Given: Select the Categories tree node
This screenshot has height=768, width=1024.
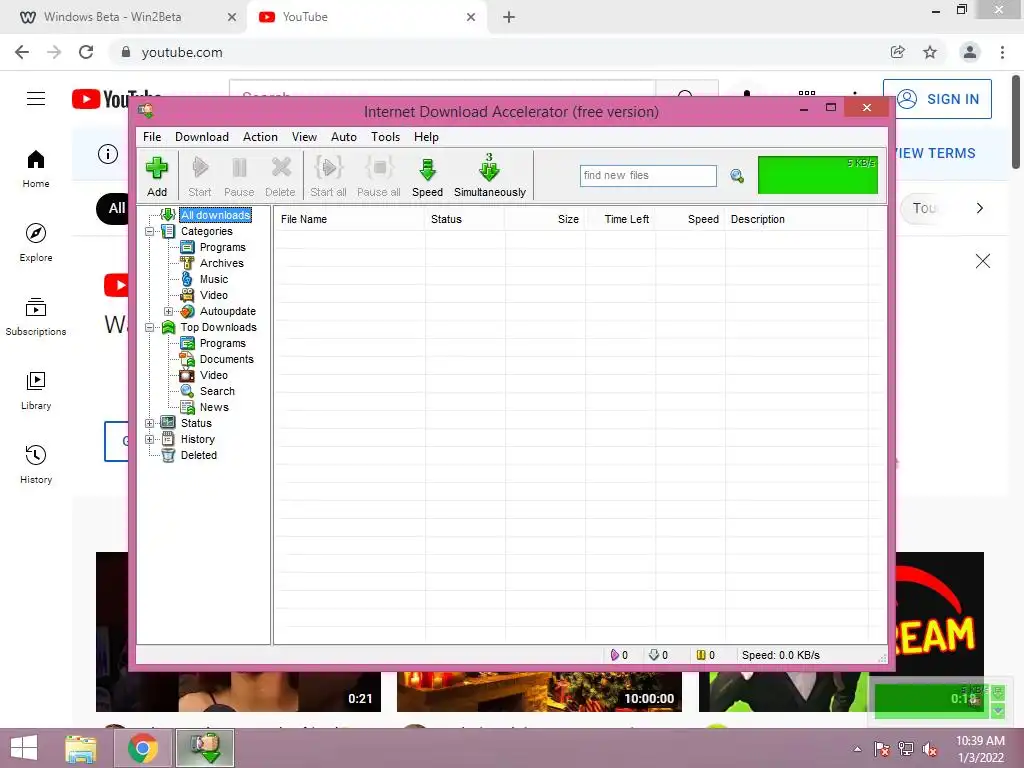Looking at the screenshot, I should click(x=206, y=231).
